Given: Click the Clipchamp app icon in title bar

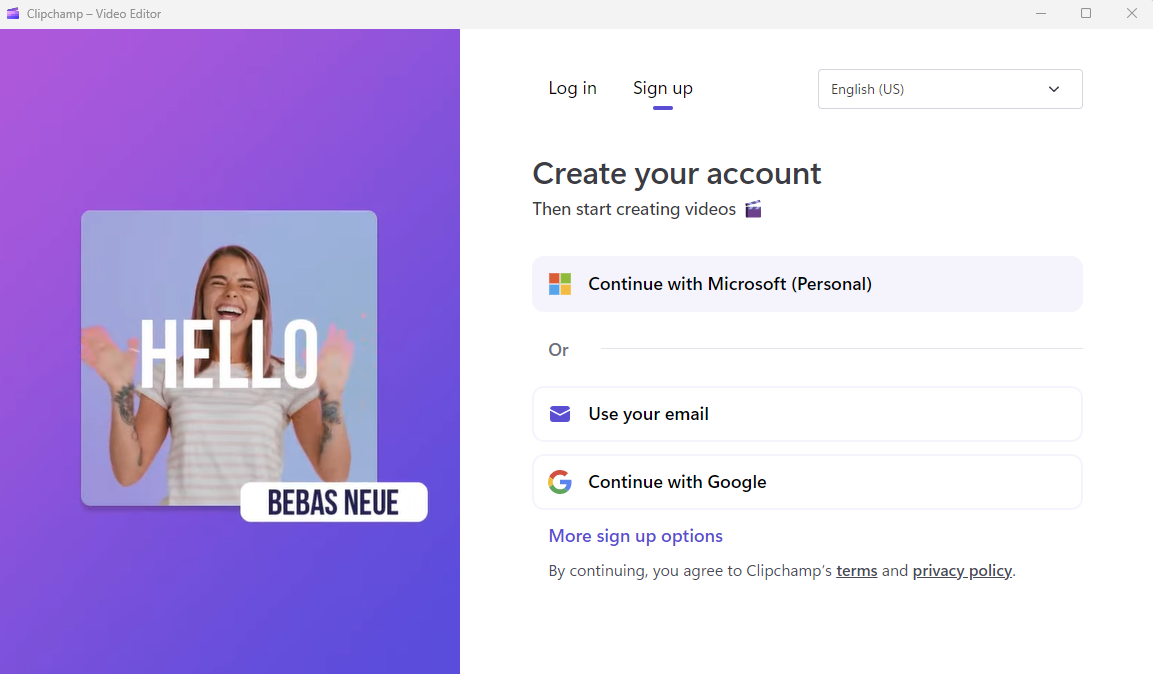Looking at the screenshot, I should pos(13,14).
